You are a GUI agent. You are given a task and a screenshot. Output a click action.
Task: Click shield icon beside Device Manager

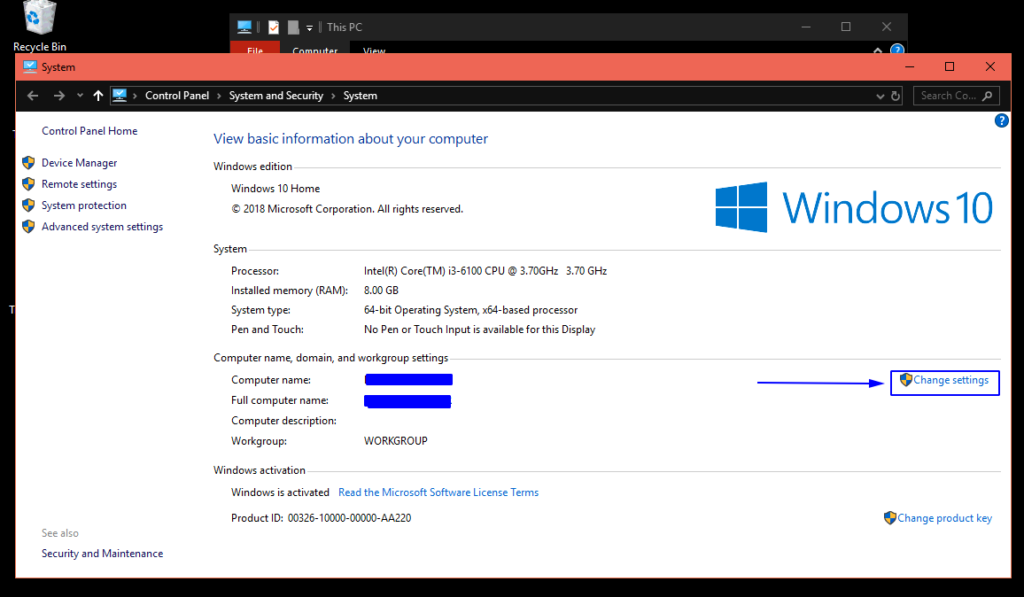pos(28,163)
